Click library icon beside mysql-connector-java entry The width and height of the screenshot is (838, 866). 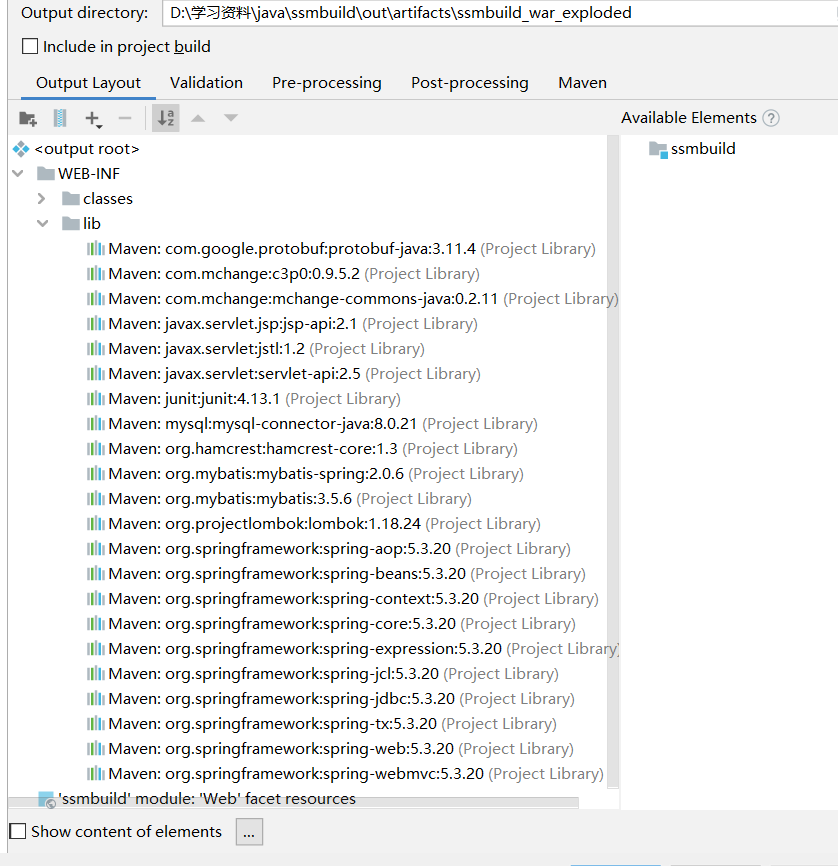(96, 423)
